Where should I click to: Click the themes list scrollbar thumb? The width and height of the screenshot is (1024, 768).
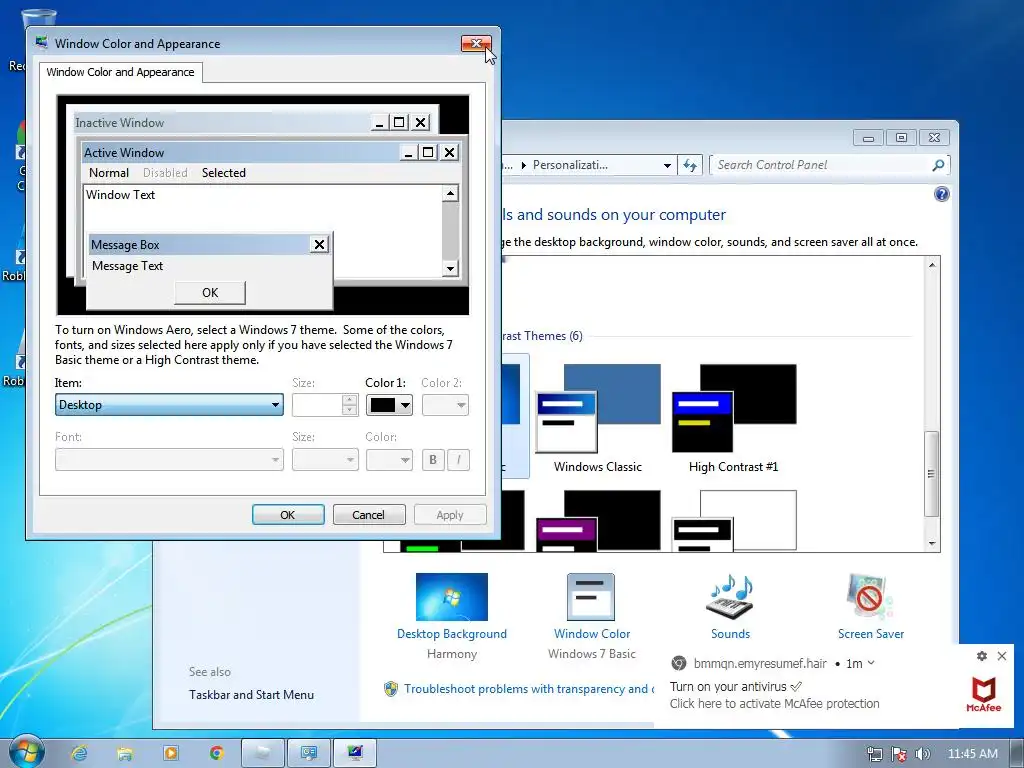(932, 473)
